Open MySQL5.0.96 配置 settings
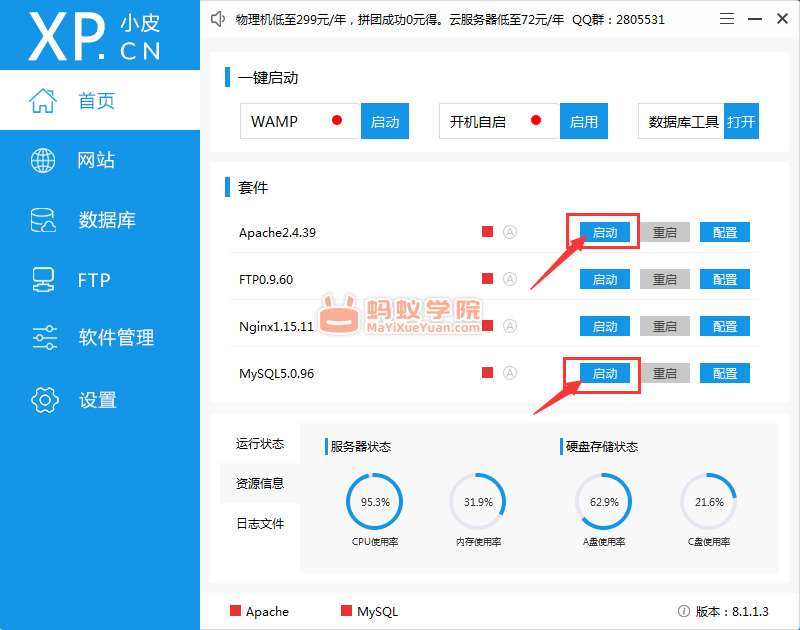800x630 pixels. point(724,373)
